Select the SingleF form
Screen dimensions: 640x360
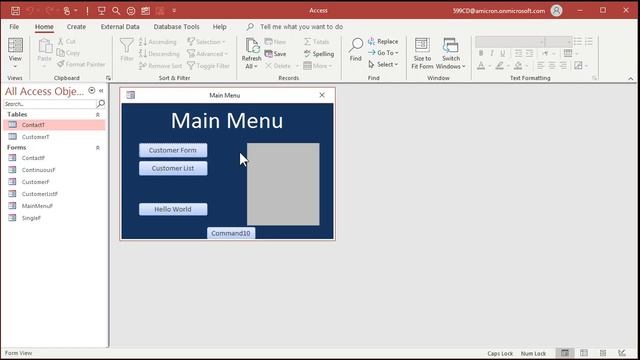pos(54,218)
